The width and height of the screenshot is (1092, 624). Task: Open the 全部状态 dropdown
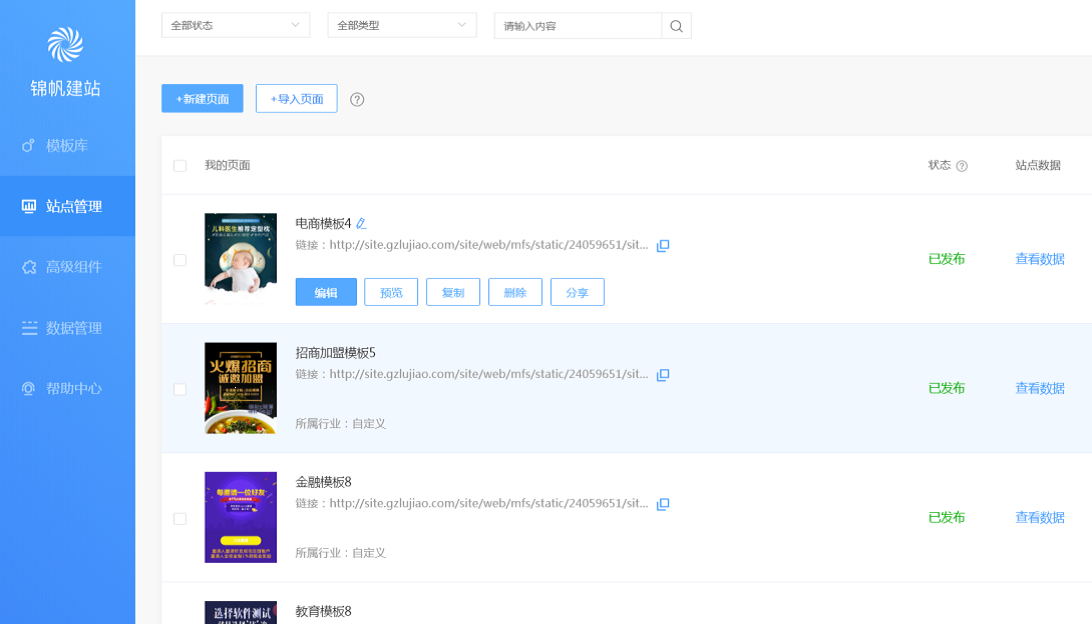pos(235,25)
